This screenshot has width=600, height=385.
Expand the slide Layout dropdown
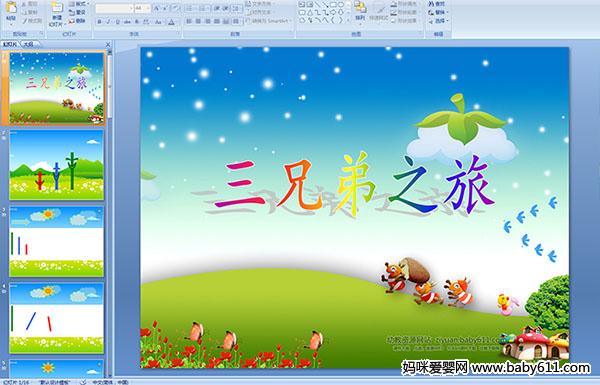pos(79,4)
